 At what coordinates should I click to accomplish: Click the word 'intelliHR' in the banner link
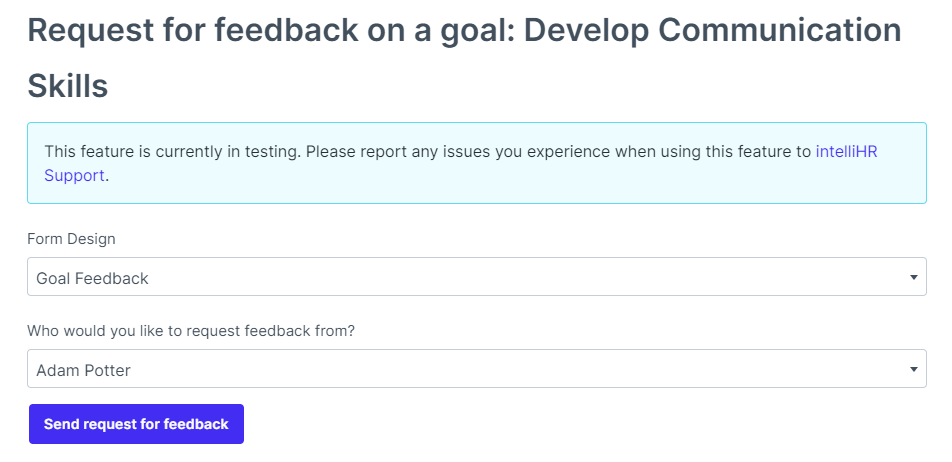(x=846, y=152)
